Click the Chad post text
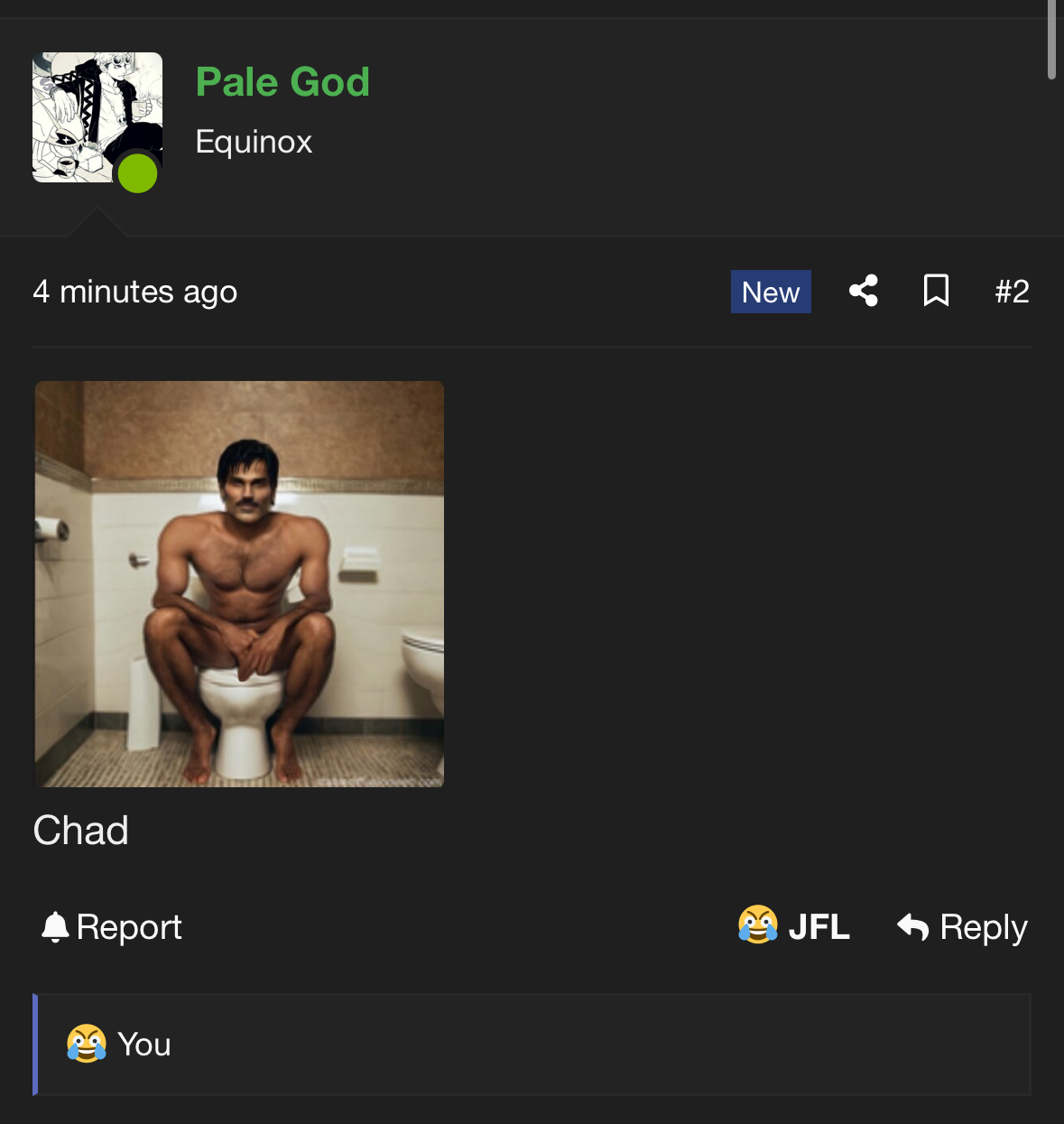Screen dimensions: 1064x1124 (x=81, y=830)
